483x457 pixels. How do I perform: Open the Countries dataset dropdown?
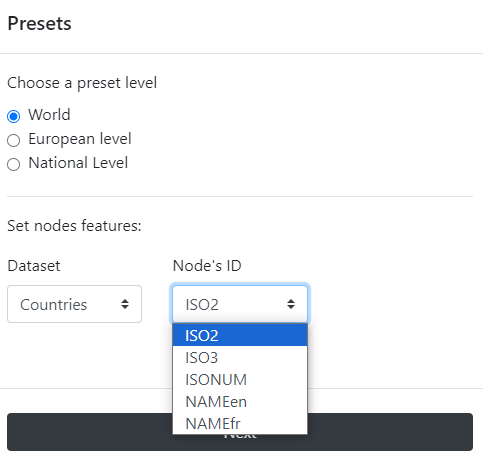74,304
